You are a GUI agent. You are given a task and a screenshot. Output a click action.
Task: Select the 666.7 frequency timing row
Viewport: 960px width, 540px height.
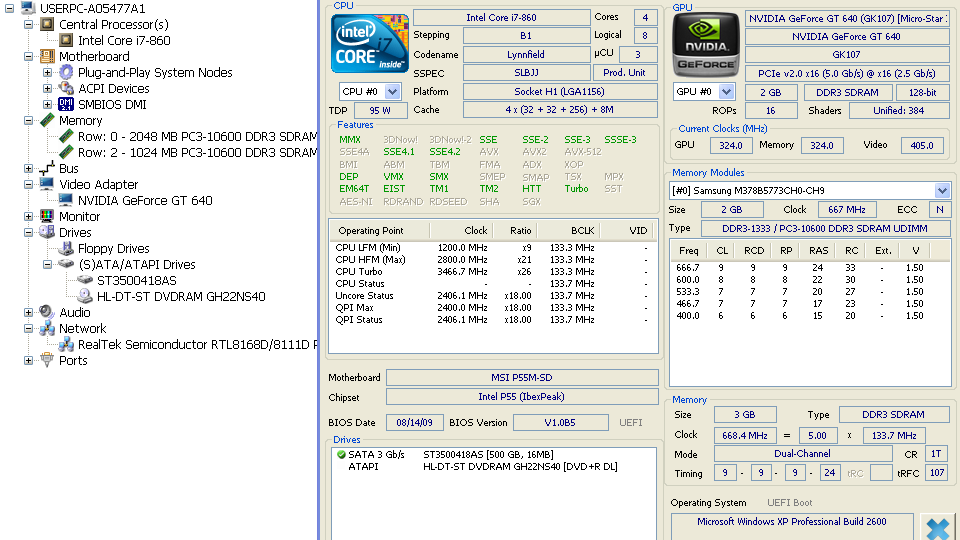809,268
